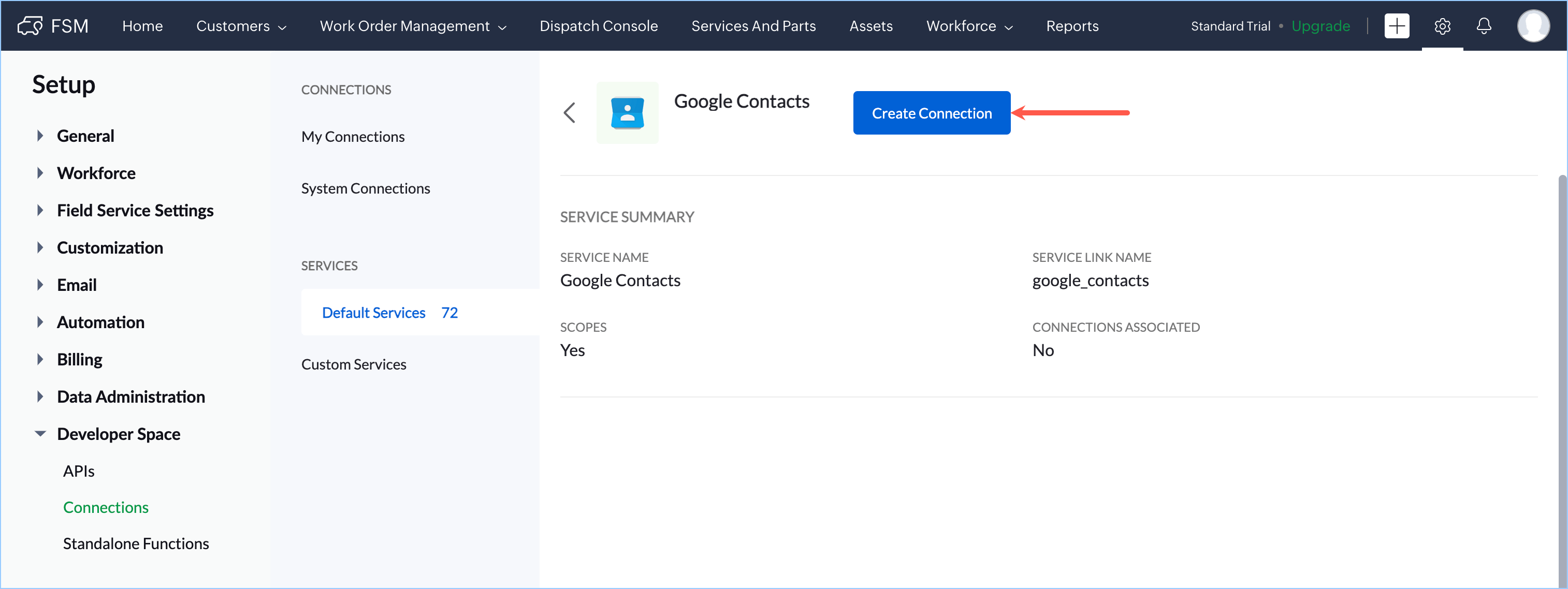
Task: Open the notifications bell
Action: click(x=1484, y=25)
